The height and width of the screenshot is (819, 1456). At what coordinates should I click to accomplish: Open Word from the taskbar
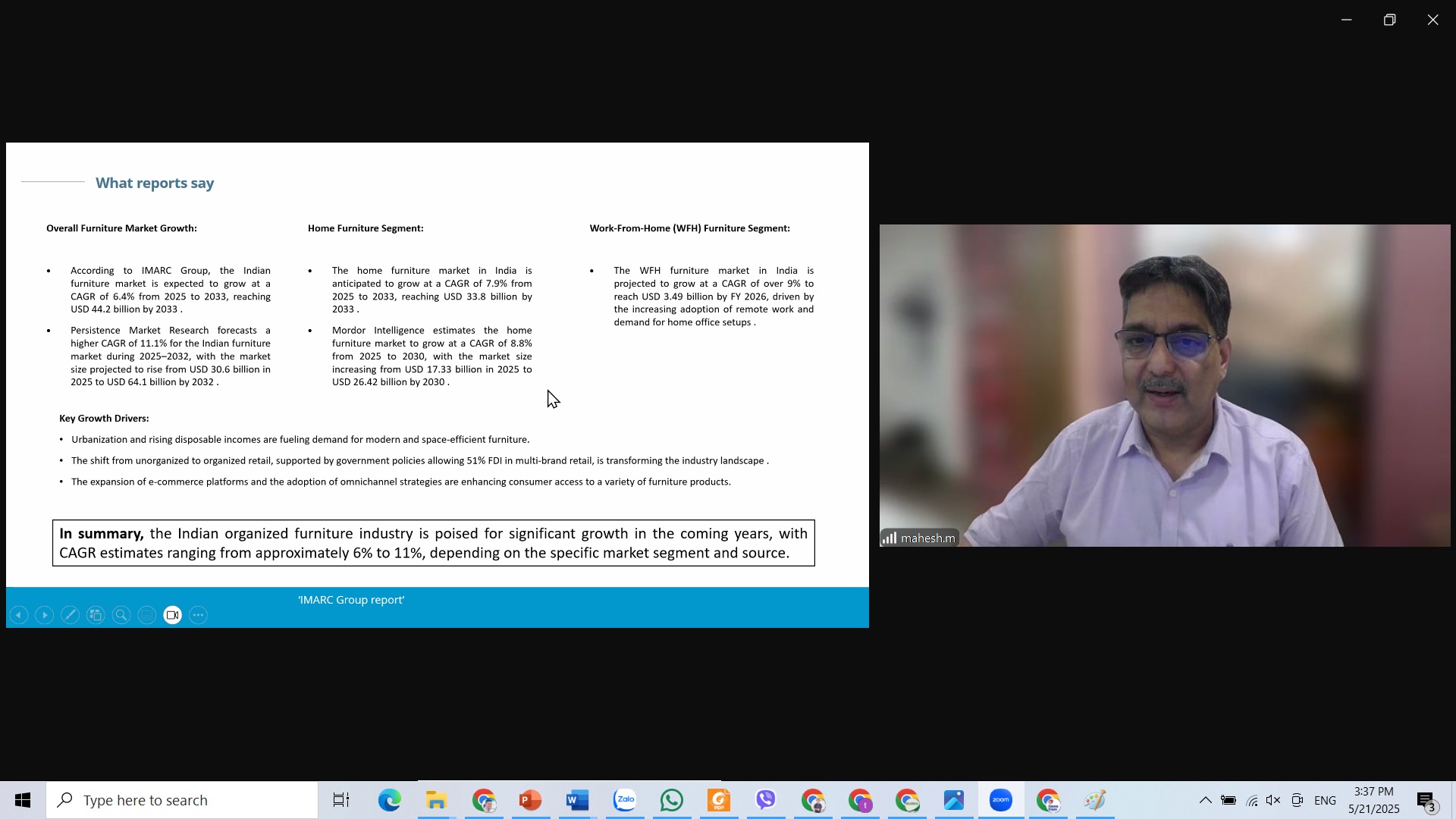point(577,800)
